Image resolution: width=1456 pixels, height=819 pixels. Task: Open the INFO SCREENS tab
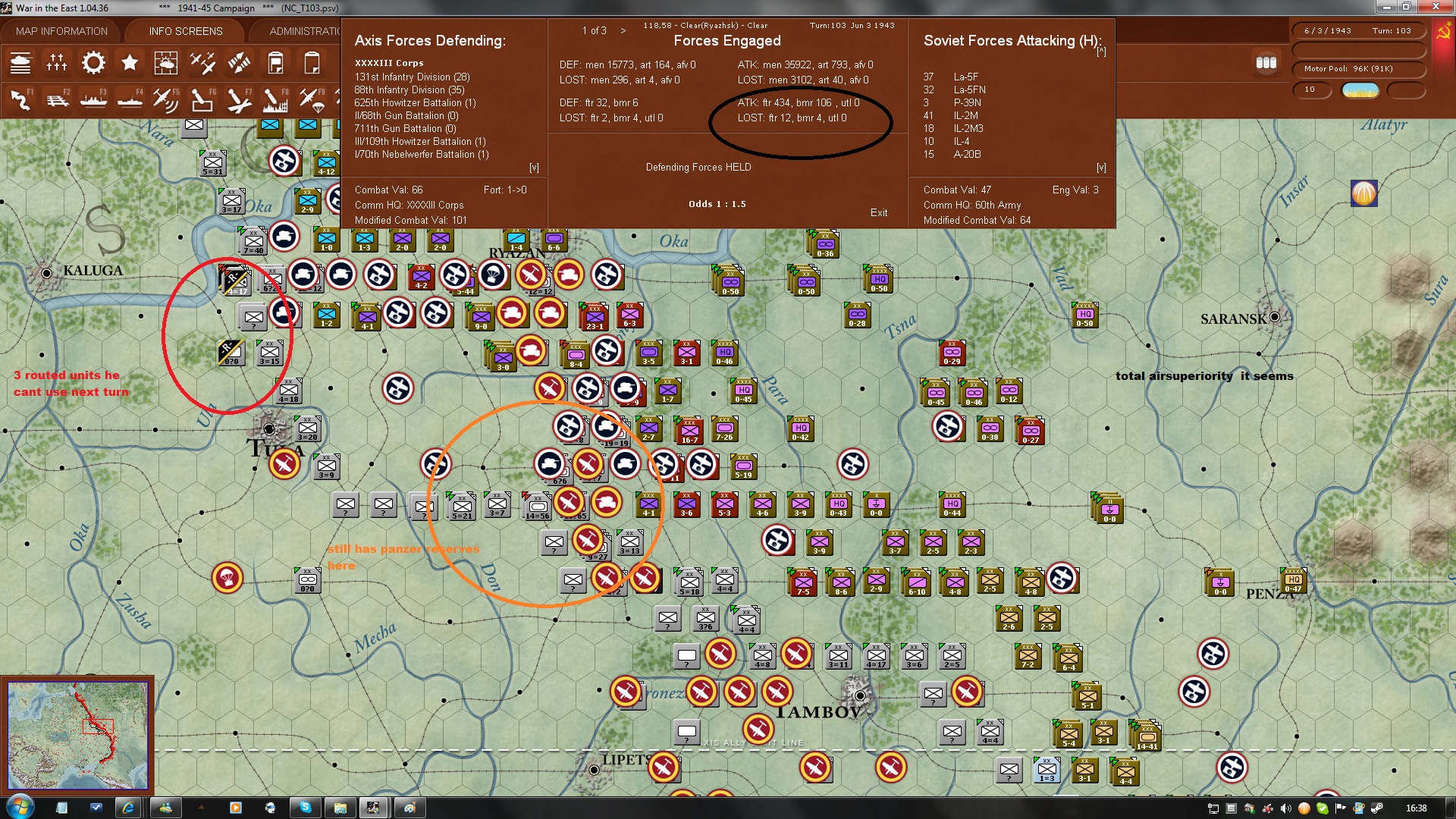(x=186, y=31)
